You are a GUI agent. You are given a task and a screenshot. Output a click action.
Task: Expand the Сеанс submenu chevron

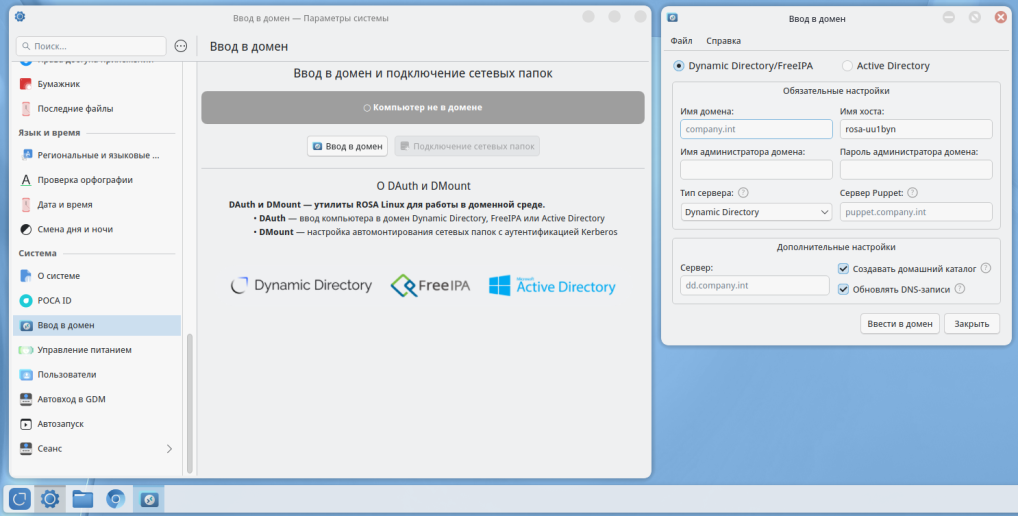point(169,448)
